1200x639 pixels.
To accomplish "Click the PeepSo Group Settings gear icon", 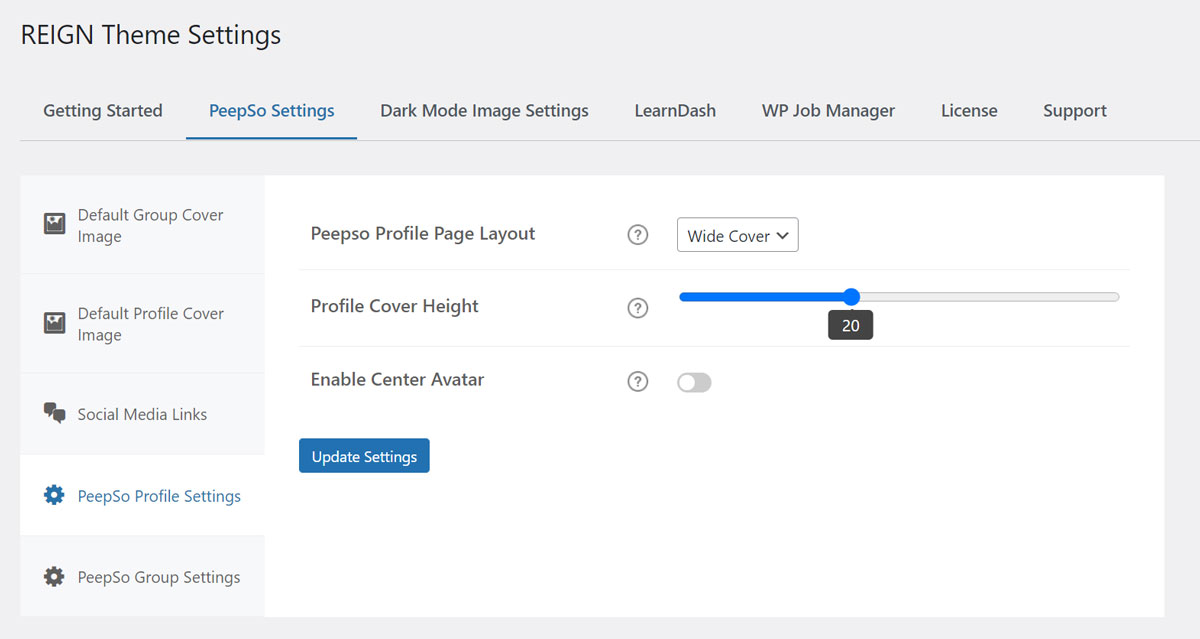I will pyautogui.click(x=54, y=577).
